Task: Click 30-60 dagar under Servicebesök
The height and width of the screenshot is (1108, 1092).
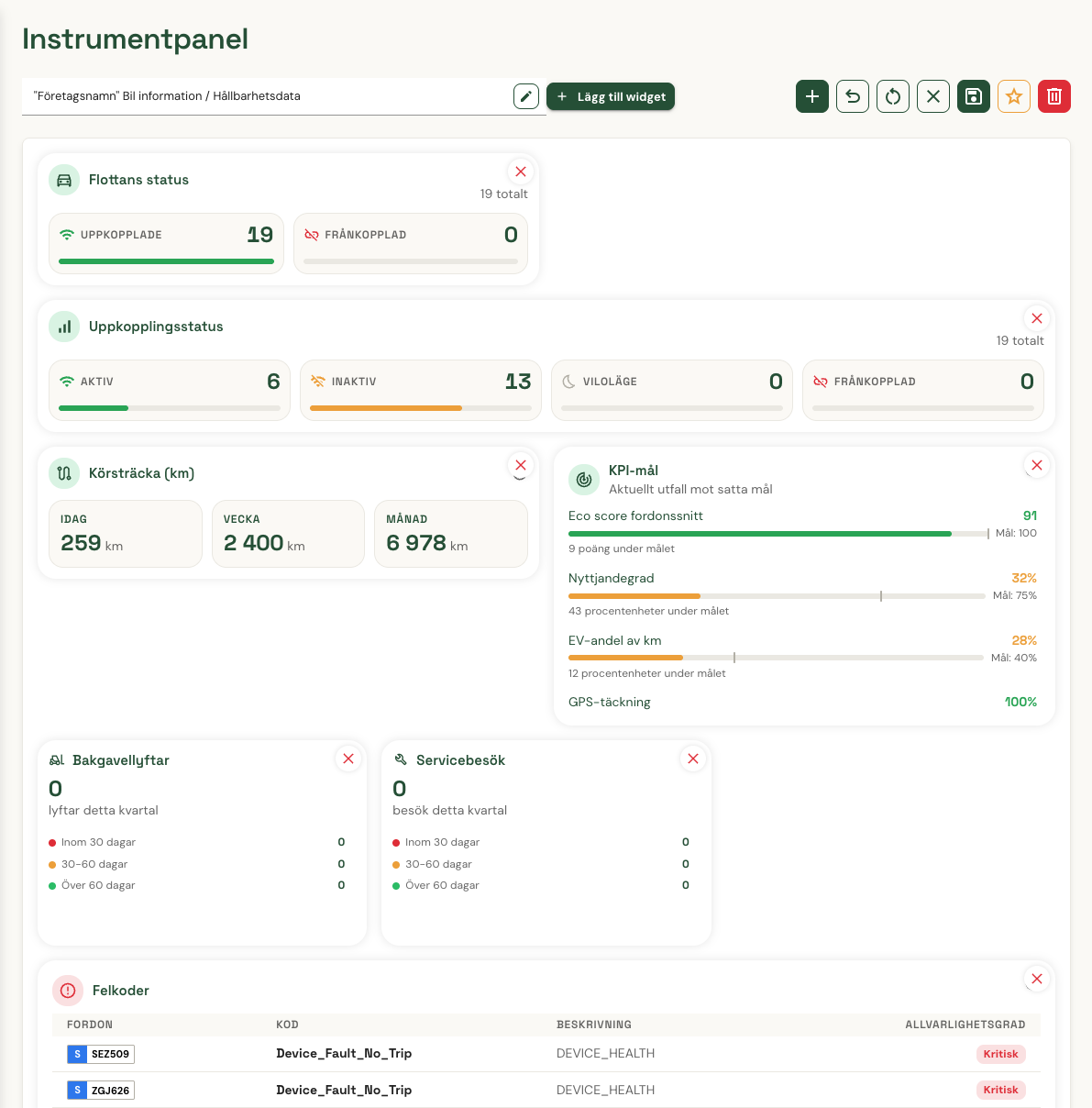Action: tap(438, 864)
